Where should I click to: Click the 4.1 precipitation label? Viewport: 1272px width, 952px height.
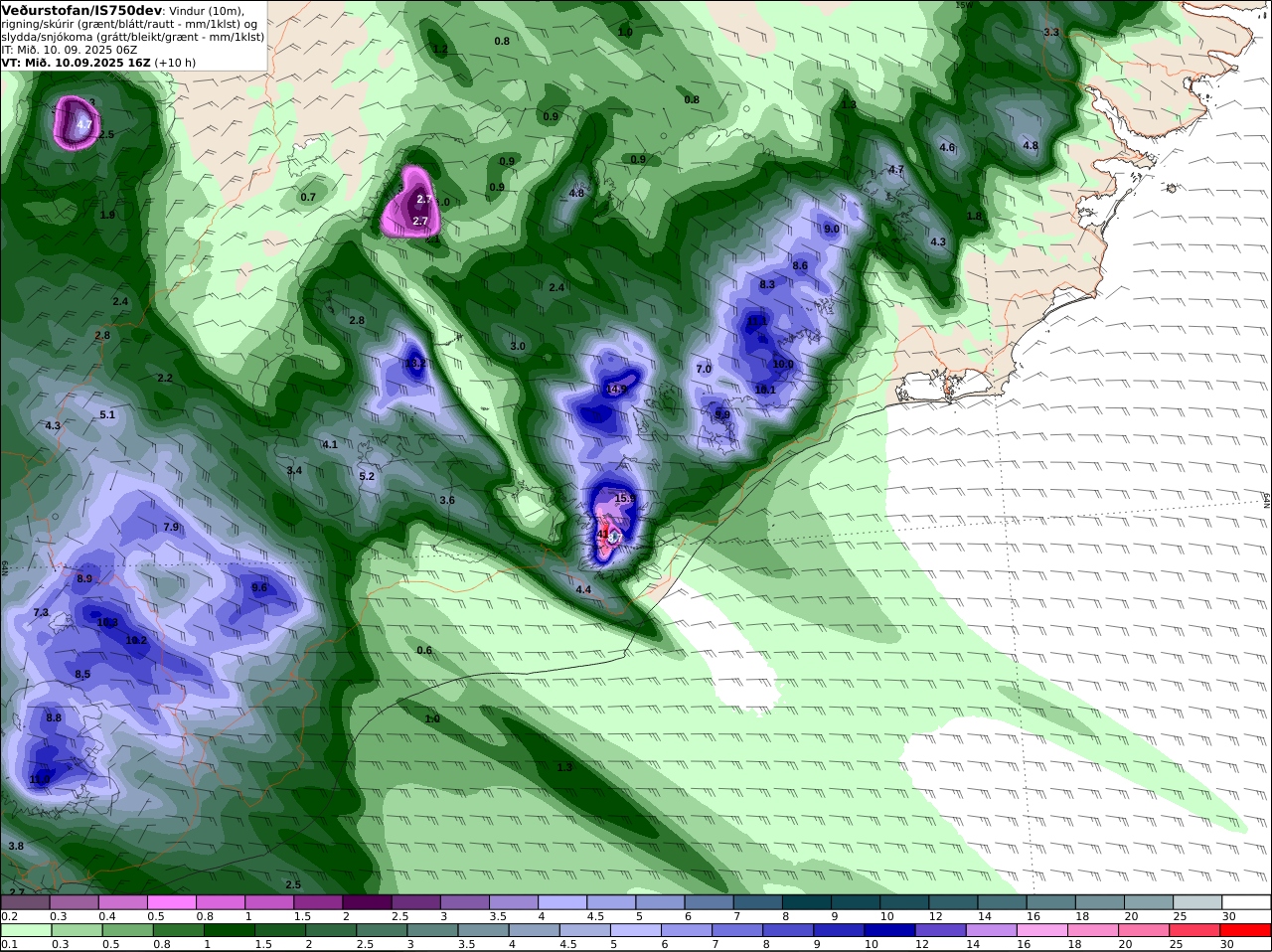click(x=330, y=444)
